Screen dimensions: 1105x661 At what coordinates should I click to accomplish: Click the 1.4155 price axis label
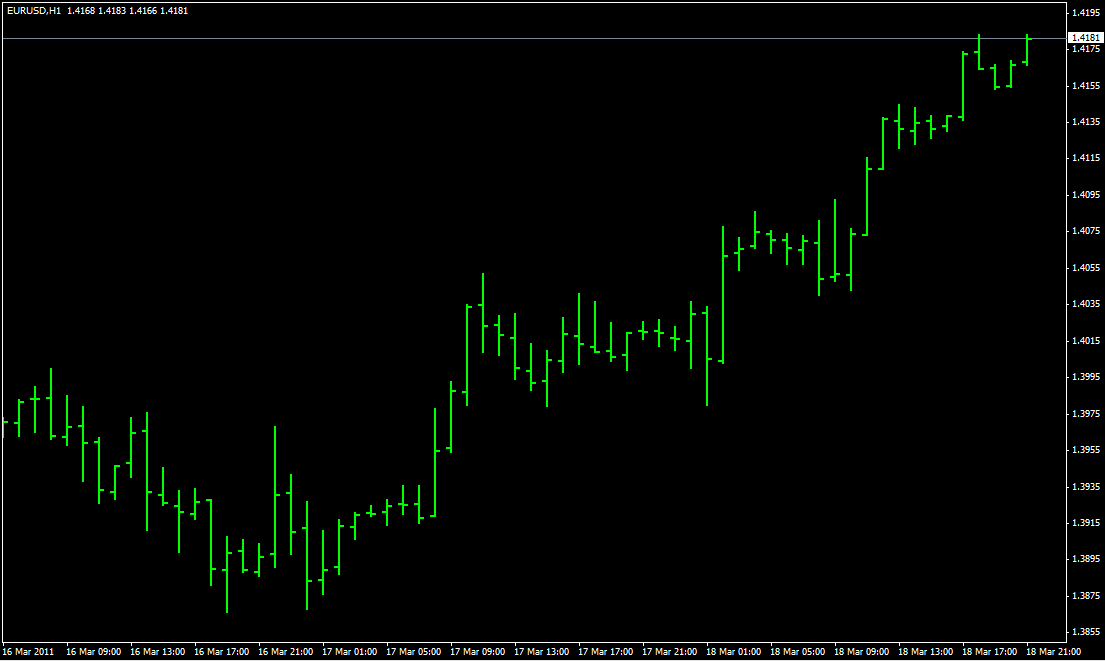point(1085,86)
